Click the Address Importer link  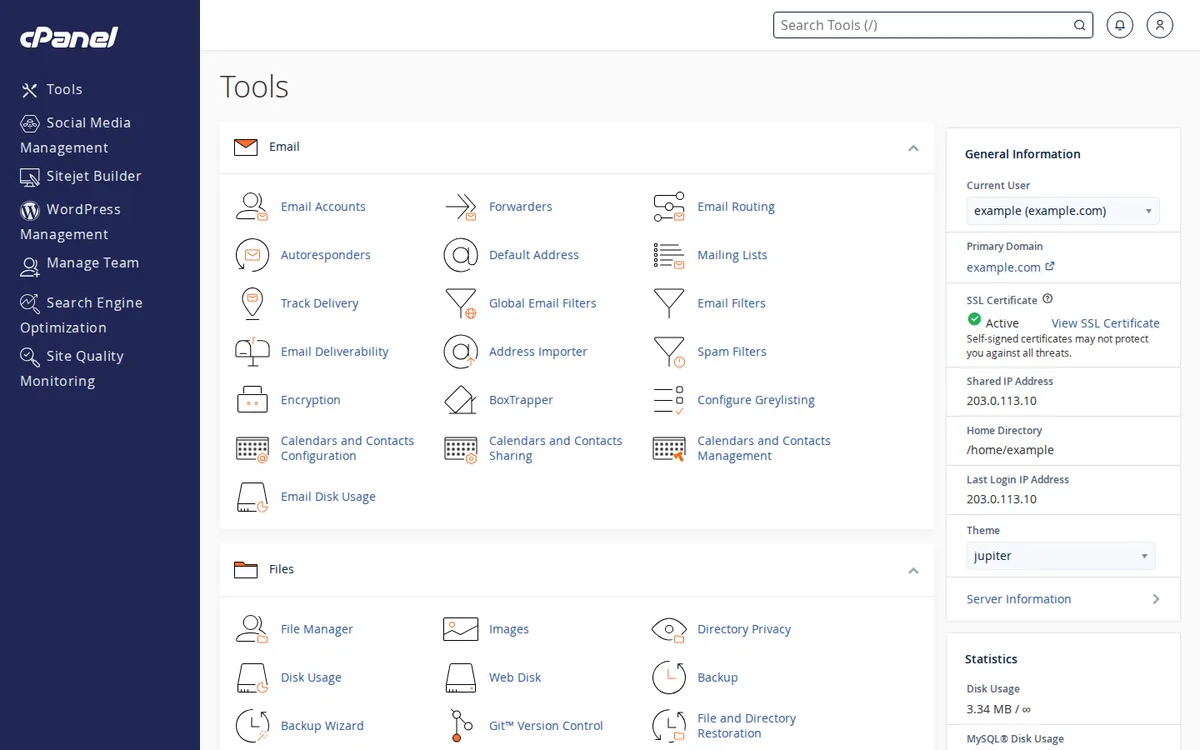point(538,352)
